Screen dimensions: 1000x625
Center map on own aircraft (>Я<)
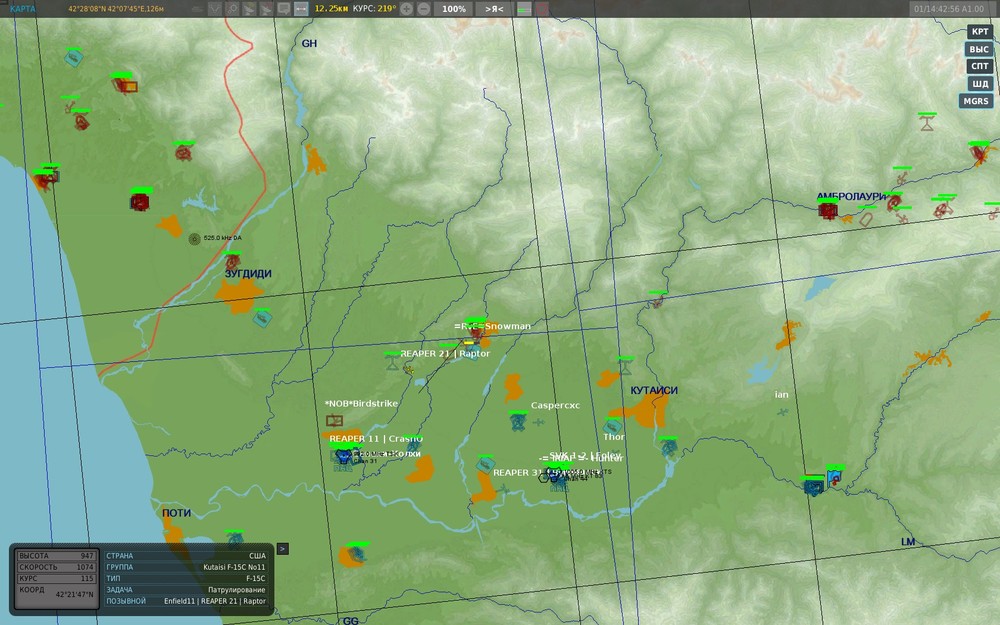(x=494, y=9)
